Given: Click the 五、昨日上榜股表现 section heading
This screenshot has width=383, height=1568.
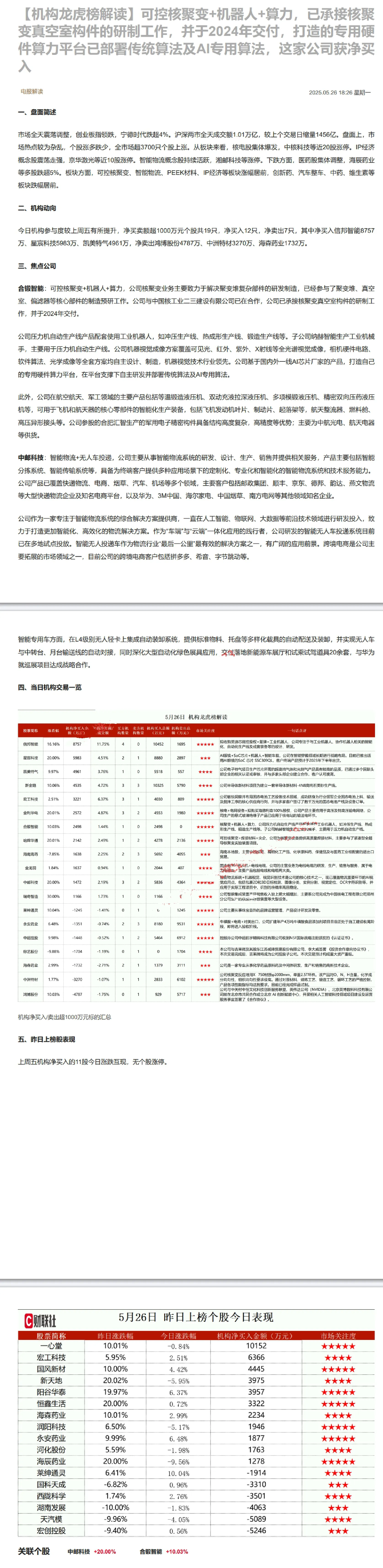Looking at the screenshot, I should (x=47, y=1039).
